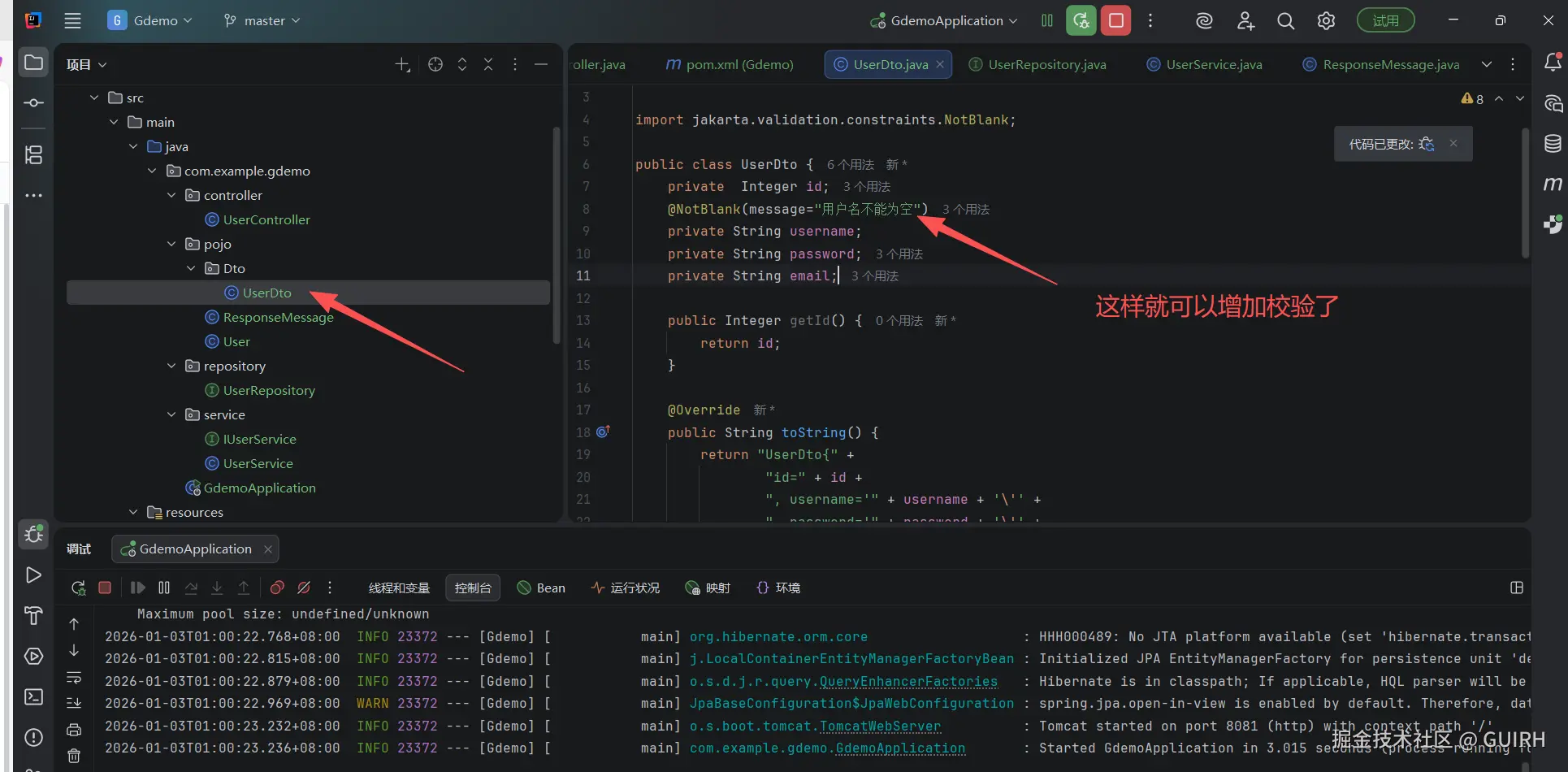Open the Run tool window from left sidebar
The image size is (1568, 772).
pos(33,575)
